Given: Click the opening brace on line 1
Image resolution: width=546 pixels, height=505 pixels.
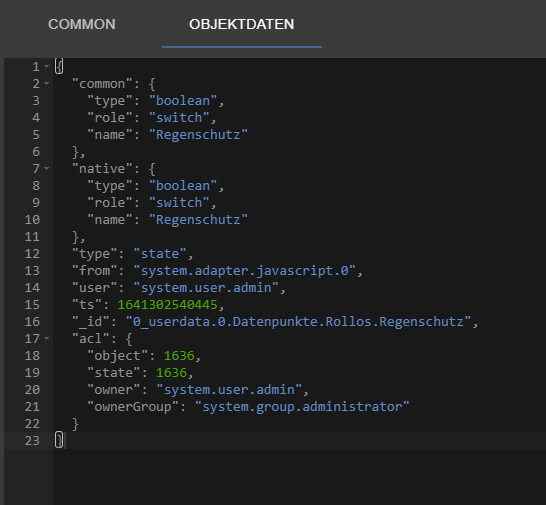Looking at the screenshot, I should coord(59,66).
